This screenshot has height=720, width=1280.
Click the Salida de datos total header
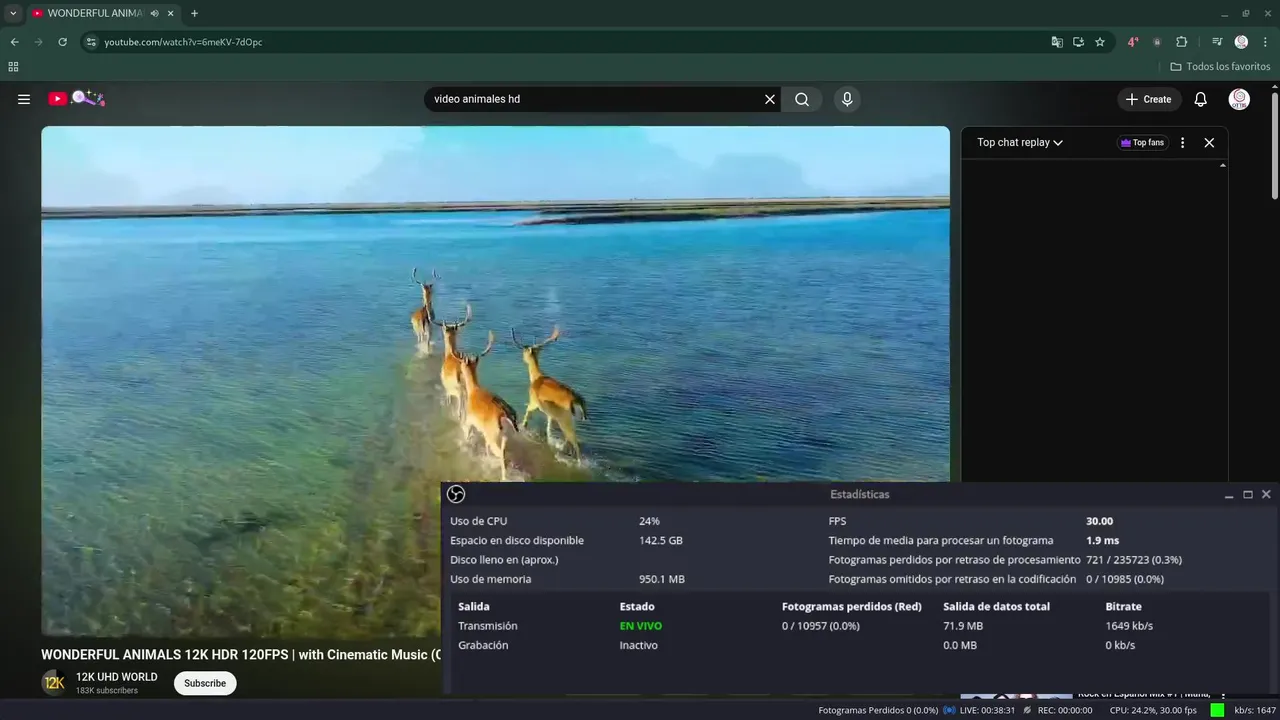click(996, 606)
